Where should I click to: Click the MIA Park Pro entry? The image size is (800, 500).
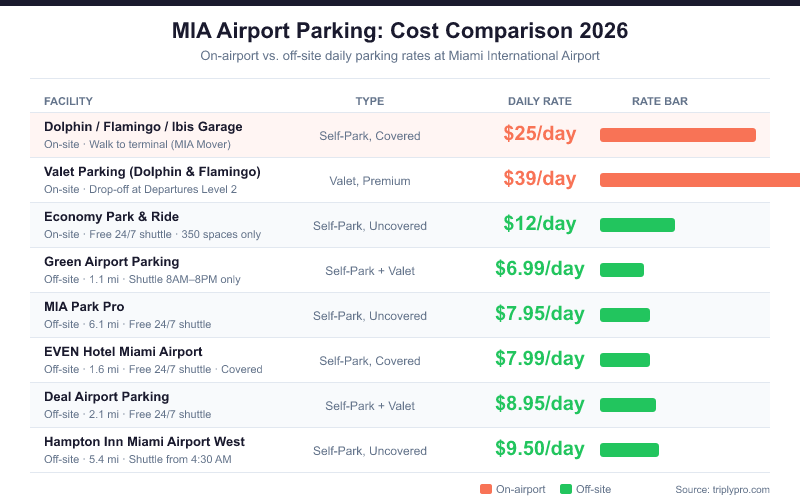coord(84,307)
